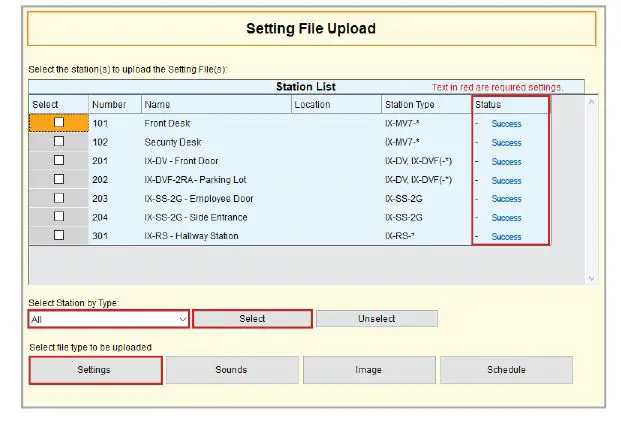Click the station list scroll down arrow
Image resolution: width=621 pixels, height=428 pixels.
tap(591, 278)
